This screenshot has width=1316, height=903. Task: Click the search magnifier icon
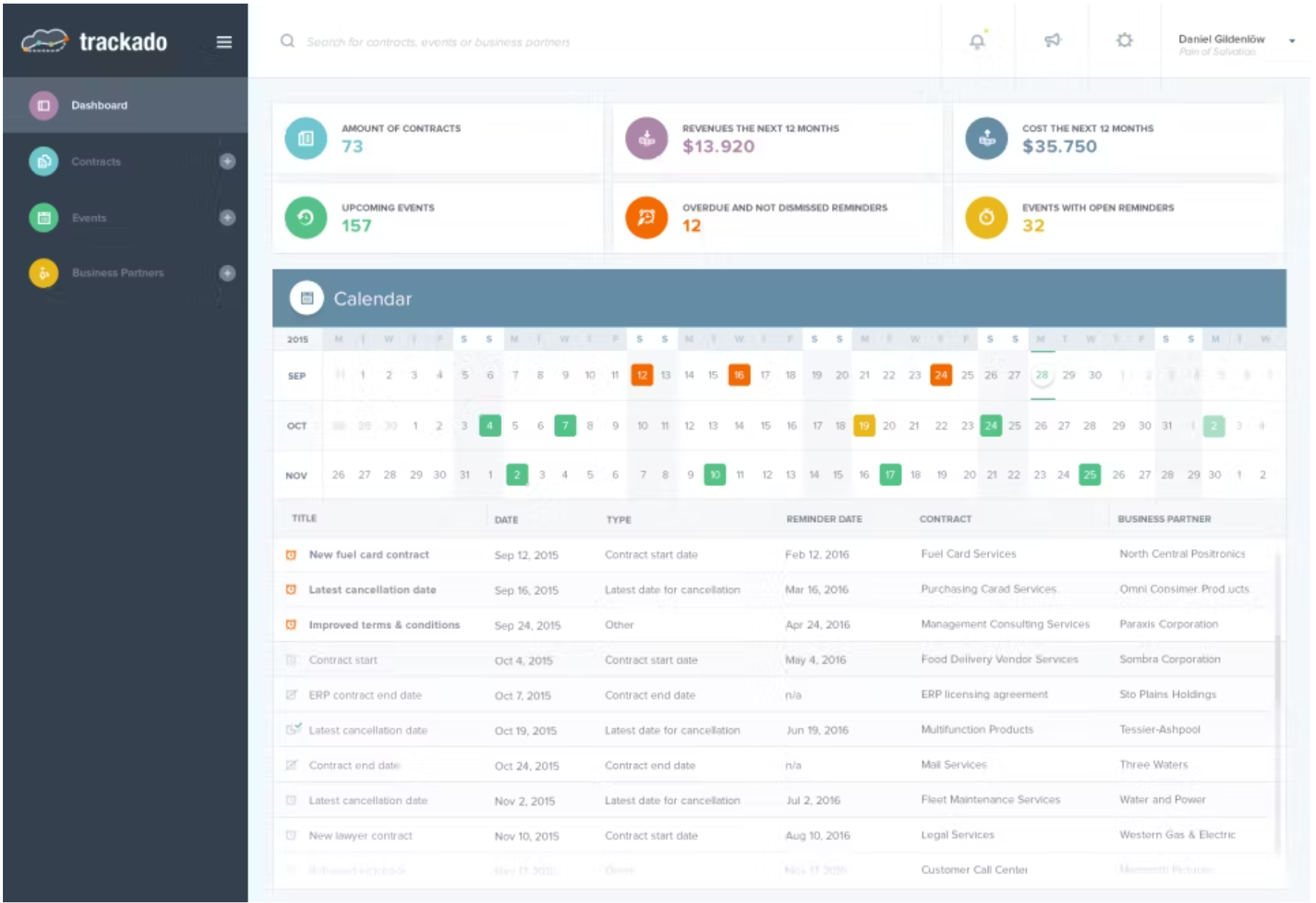(x=287, y=42)
